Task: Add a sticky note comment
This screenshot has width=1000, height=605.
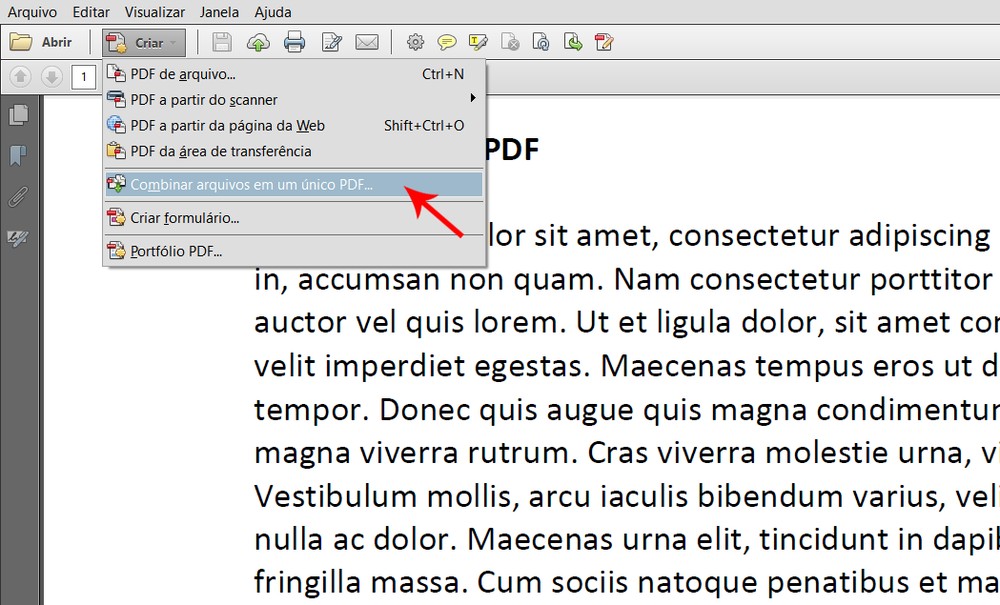Action: pos(446,41)
